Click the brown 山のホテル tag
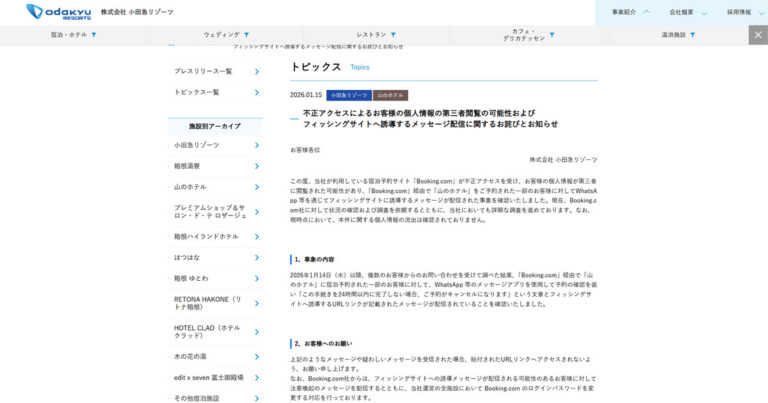The image size is (768, 403). pos(390,95)
